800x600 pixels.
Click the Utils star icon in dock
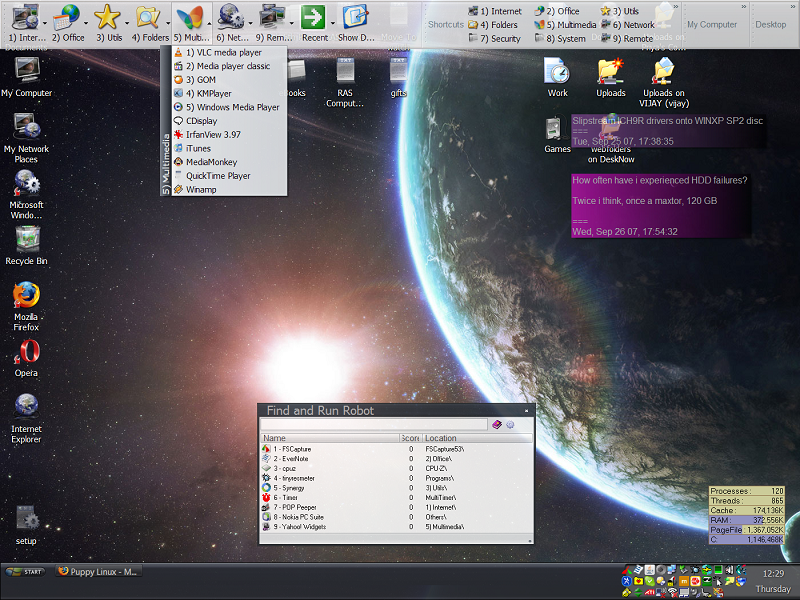[x=107, y=17]
